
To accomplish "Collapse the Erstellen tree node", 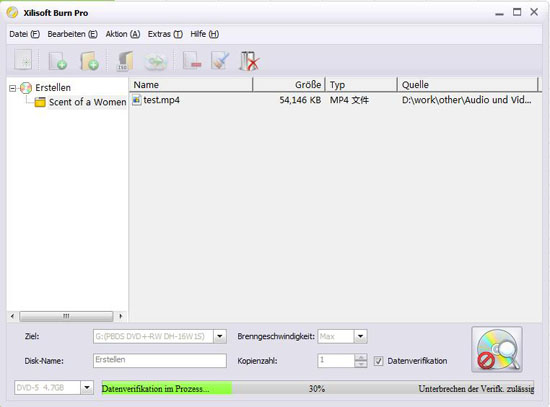I will pyautogui.click(x=12, y=88).
